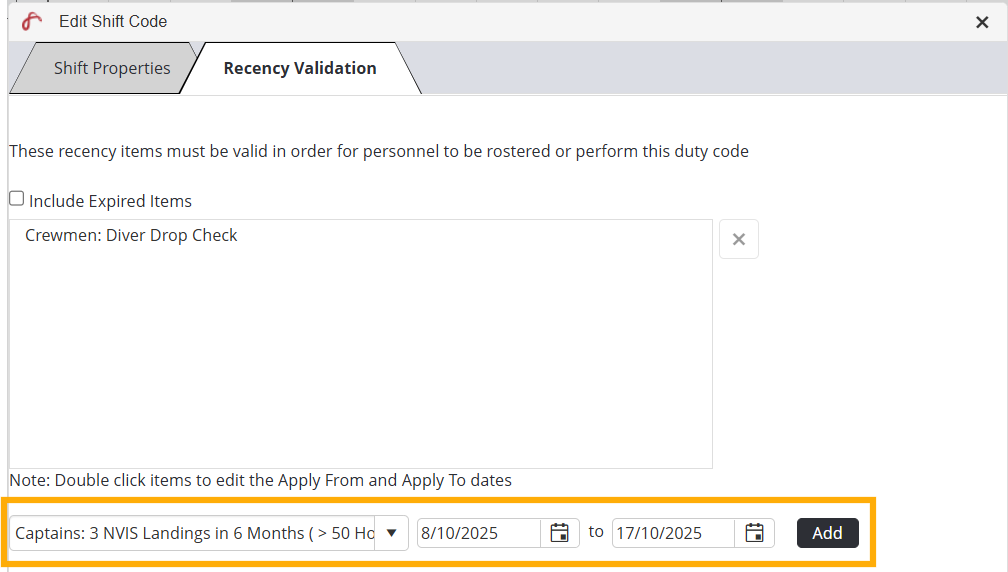Click the 17/10/2025 to-date field
The height and width of the screenshot is (572, 1008).
(673, 533)
